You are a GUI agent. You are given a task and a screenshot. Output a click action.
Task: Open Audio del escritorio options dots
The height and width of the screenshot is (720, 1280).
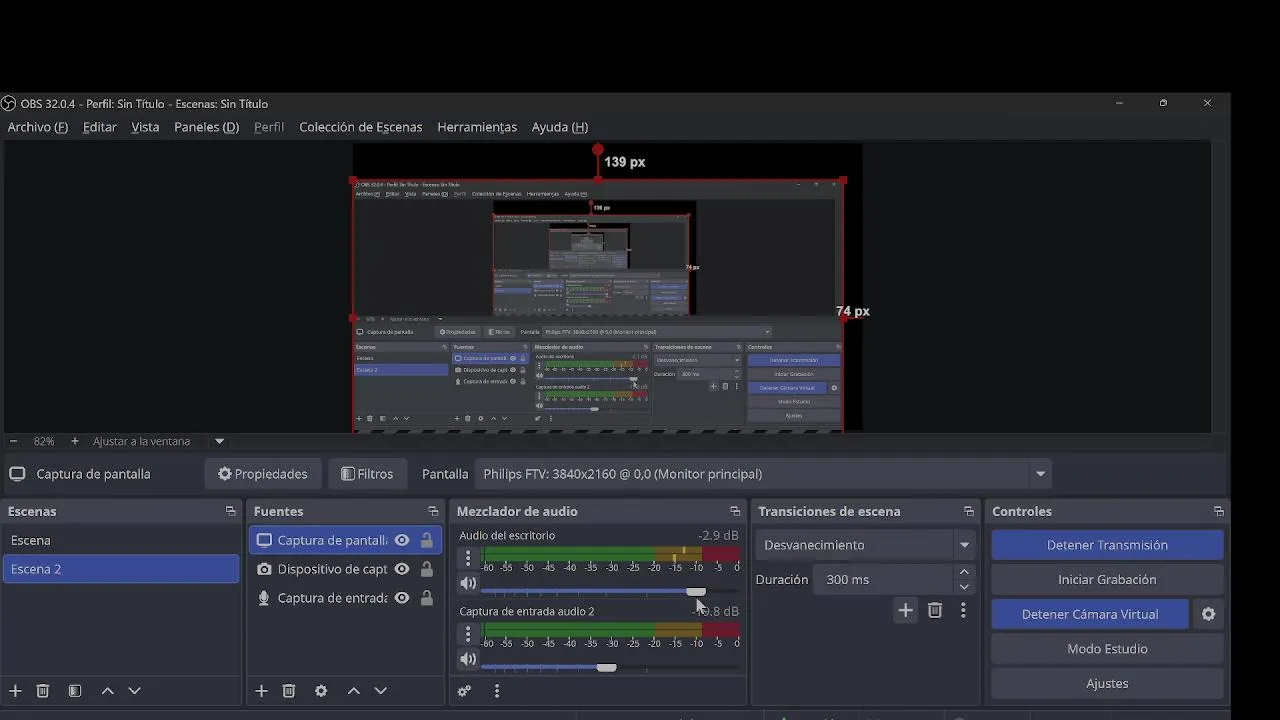click(x=468, y=558)
